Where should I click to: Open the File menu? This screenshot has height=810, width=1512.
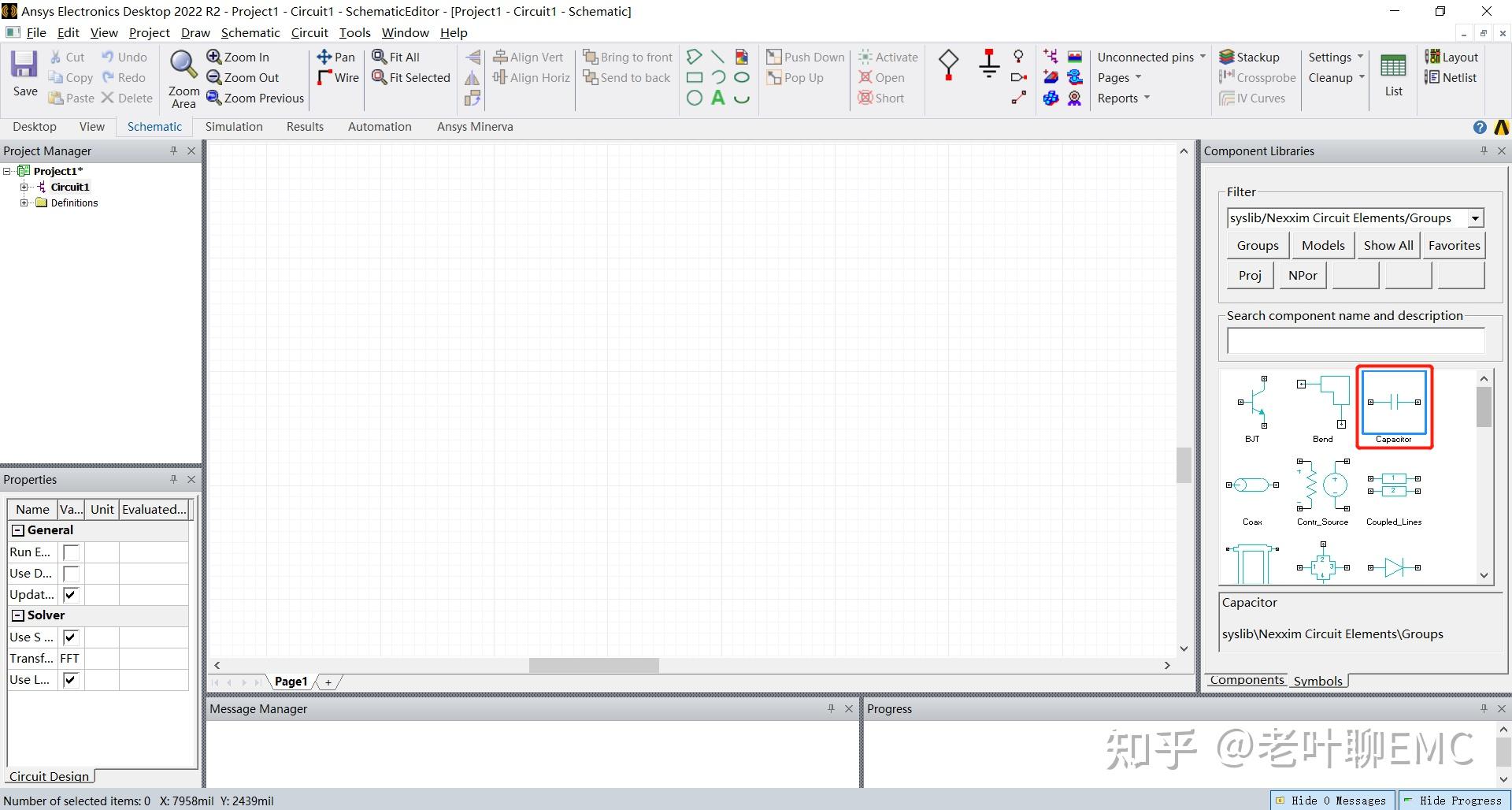pyautogui.click(x=36, y=32)
